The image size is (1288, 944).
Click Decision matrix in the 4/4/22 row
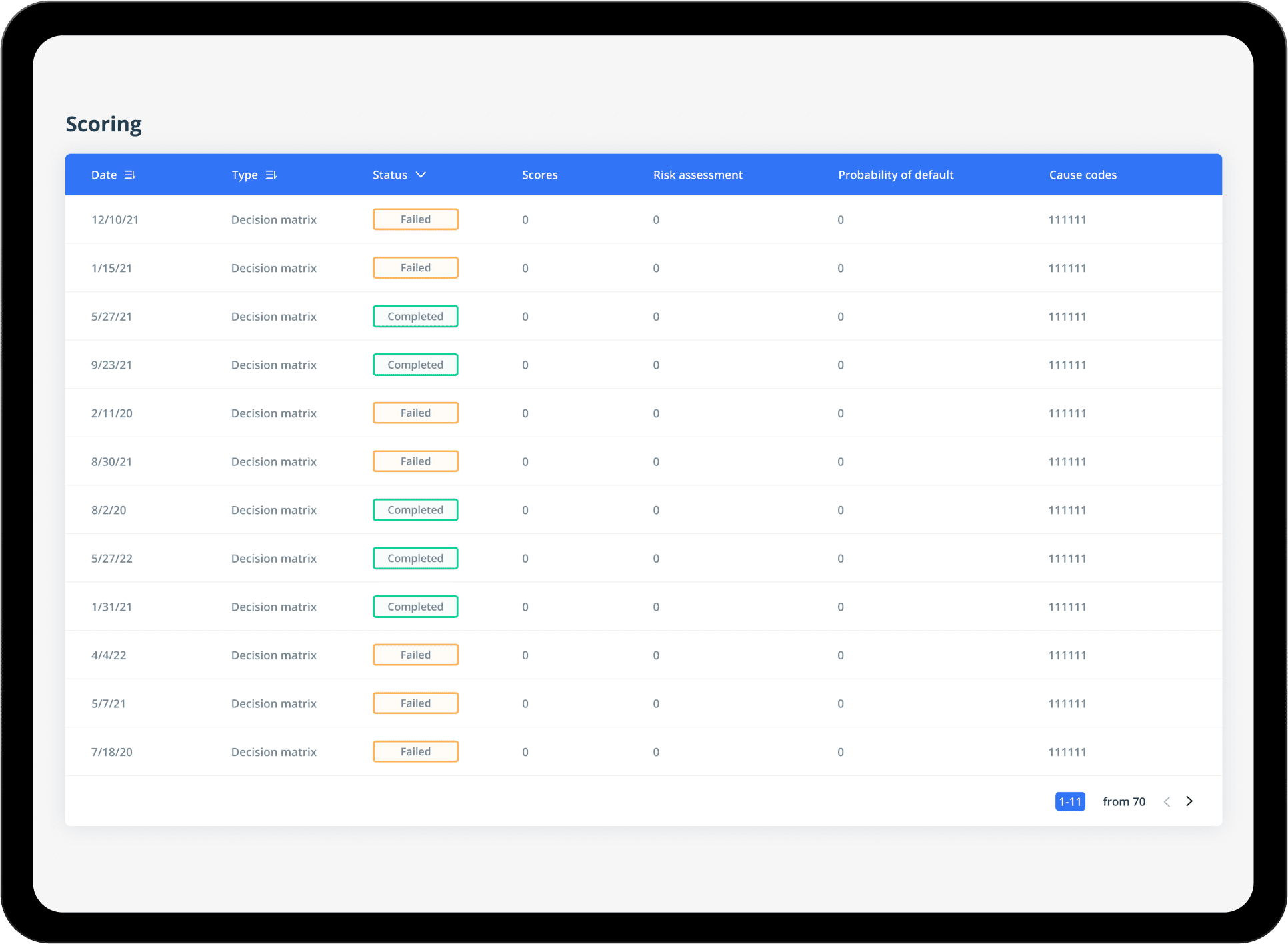[274, 655]
